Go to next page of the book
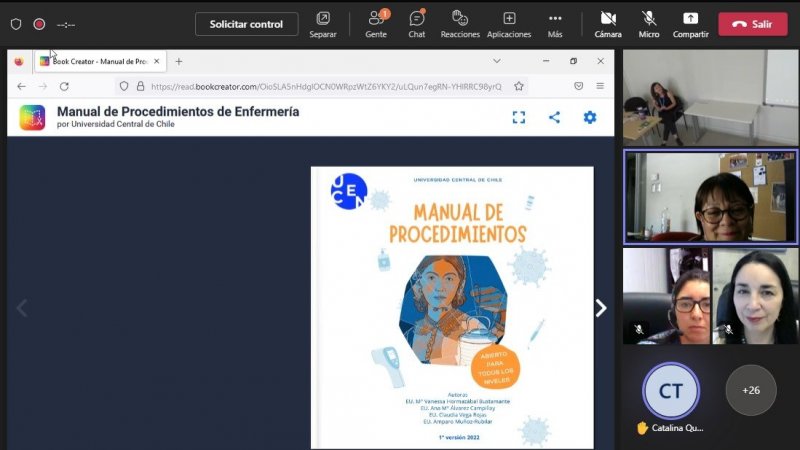Image resolution: width=800 pixels, height=450 pixels. coord(601,308)
